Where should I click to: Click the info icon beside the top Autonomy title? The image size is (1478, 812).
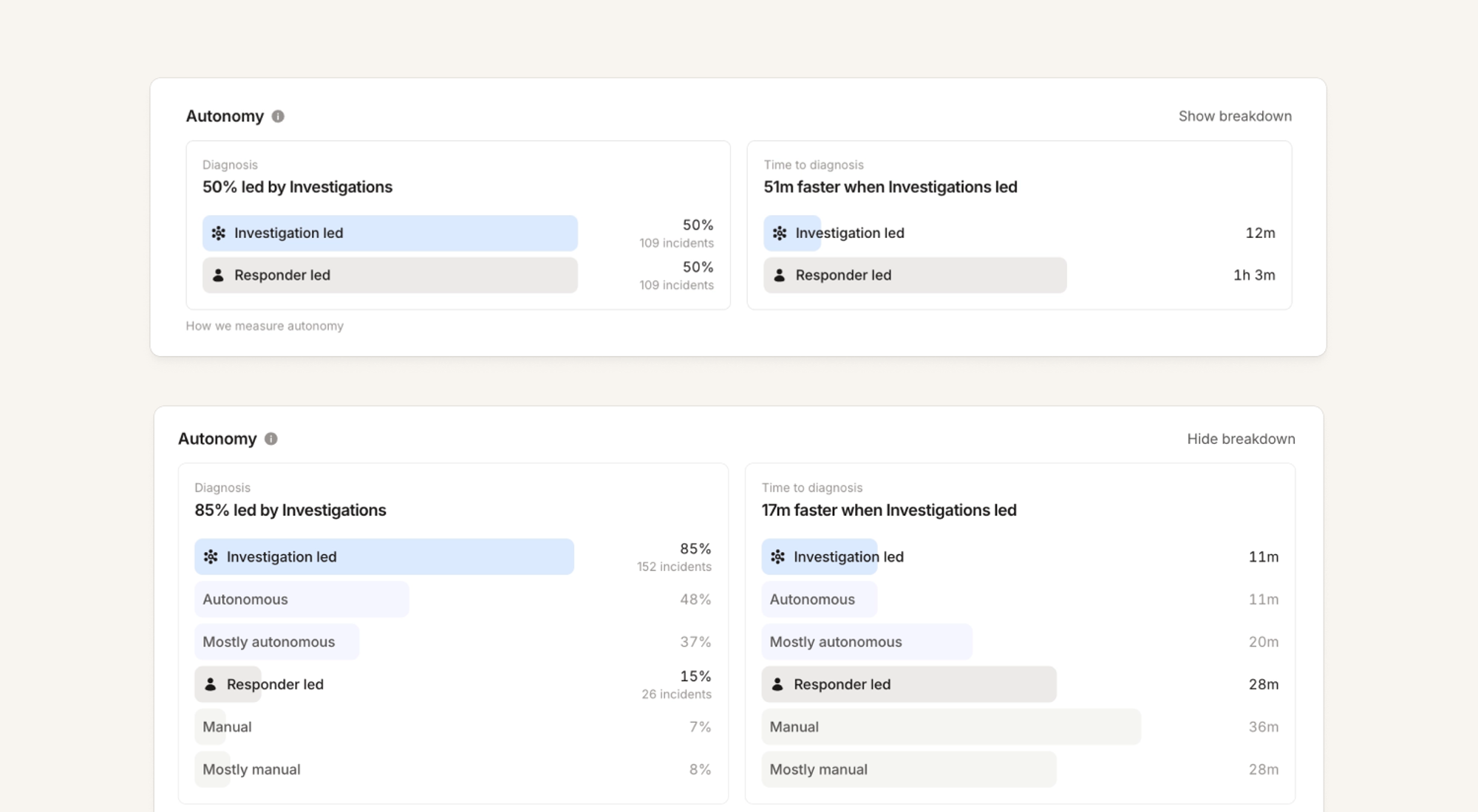click(278, 116)
